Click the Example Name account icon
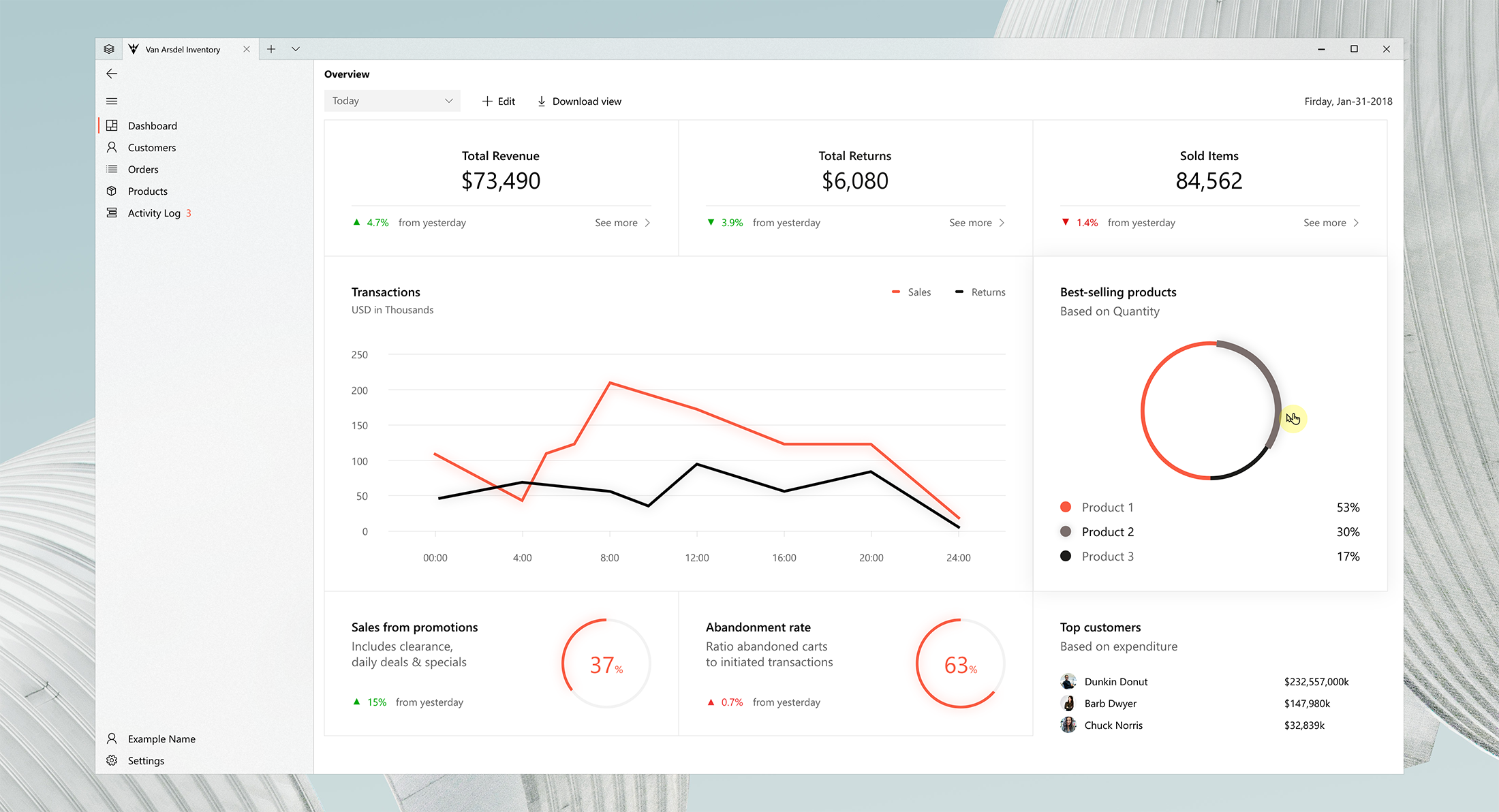The width and height of the screenshot is (1499, 812). [112, 738]
